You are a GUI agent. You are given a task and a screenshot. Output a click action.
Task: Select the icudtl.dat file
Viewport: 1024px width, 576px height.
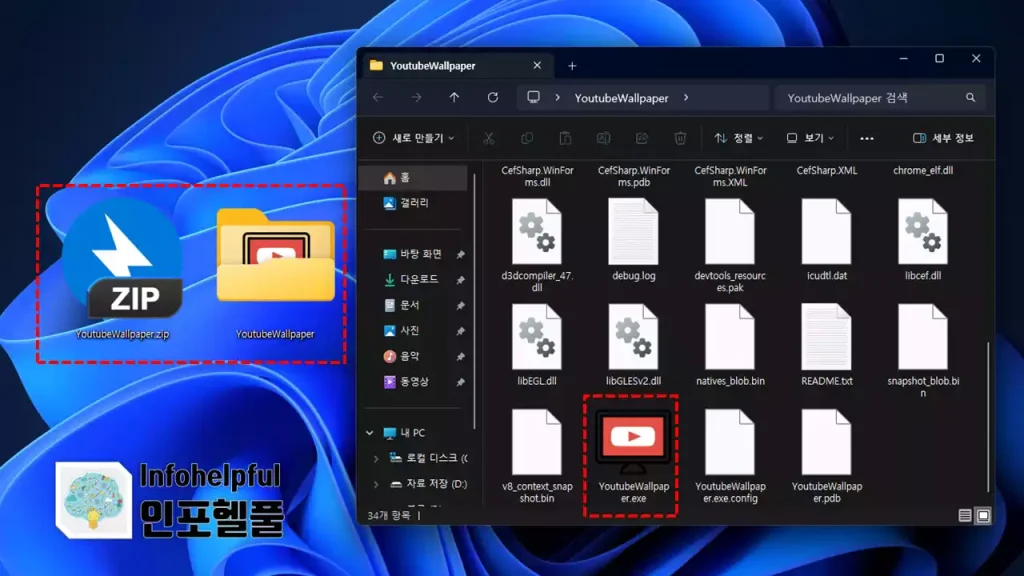[x=826, y=240]
